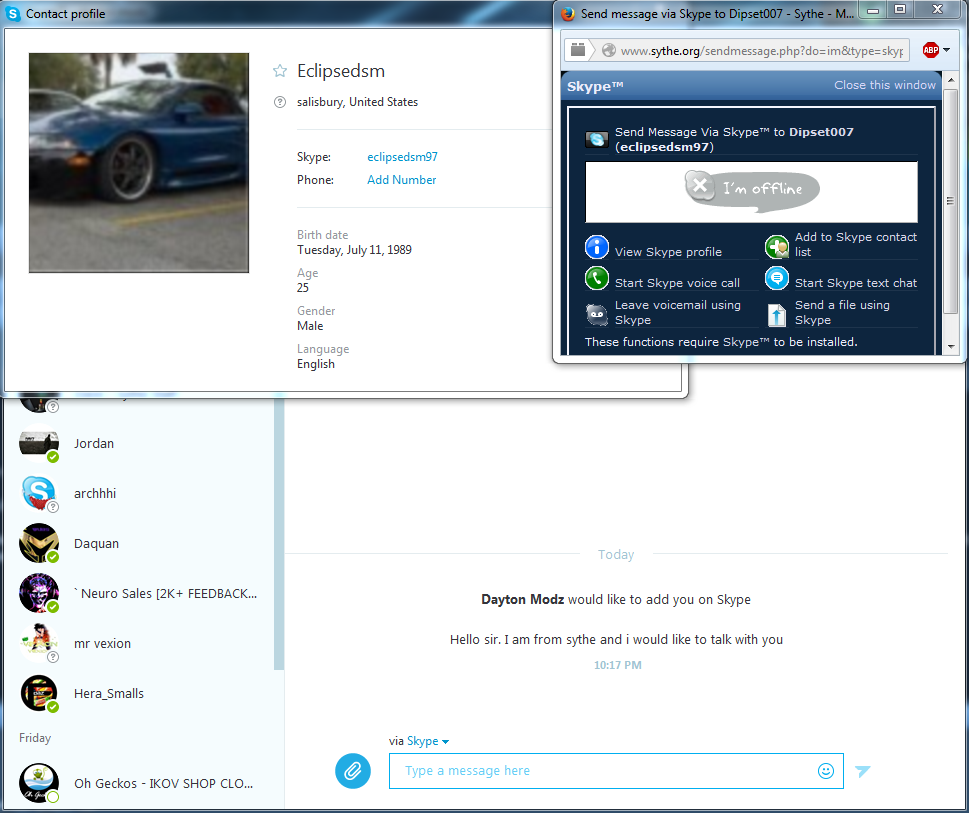
Task: Click the send message arrow icon
Action: click(x=863, y=771)
